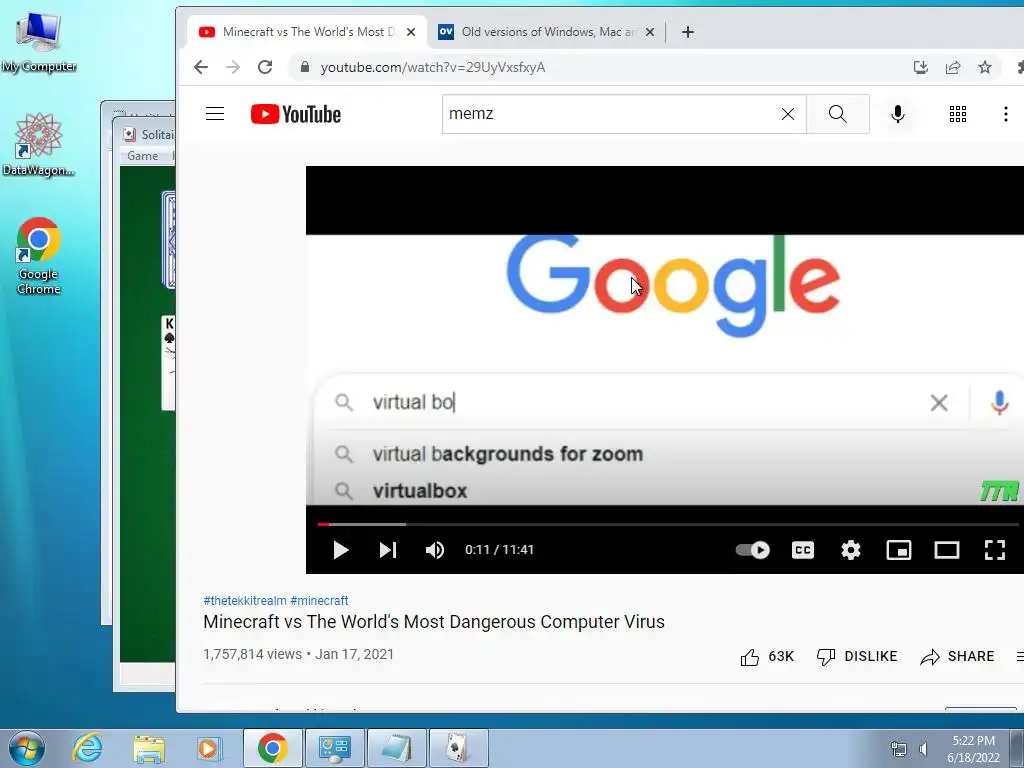
Task: Go forward in Chrome
Action: (233, 67)
